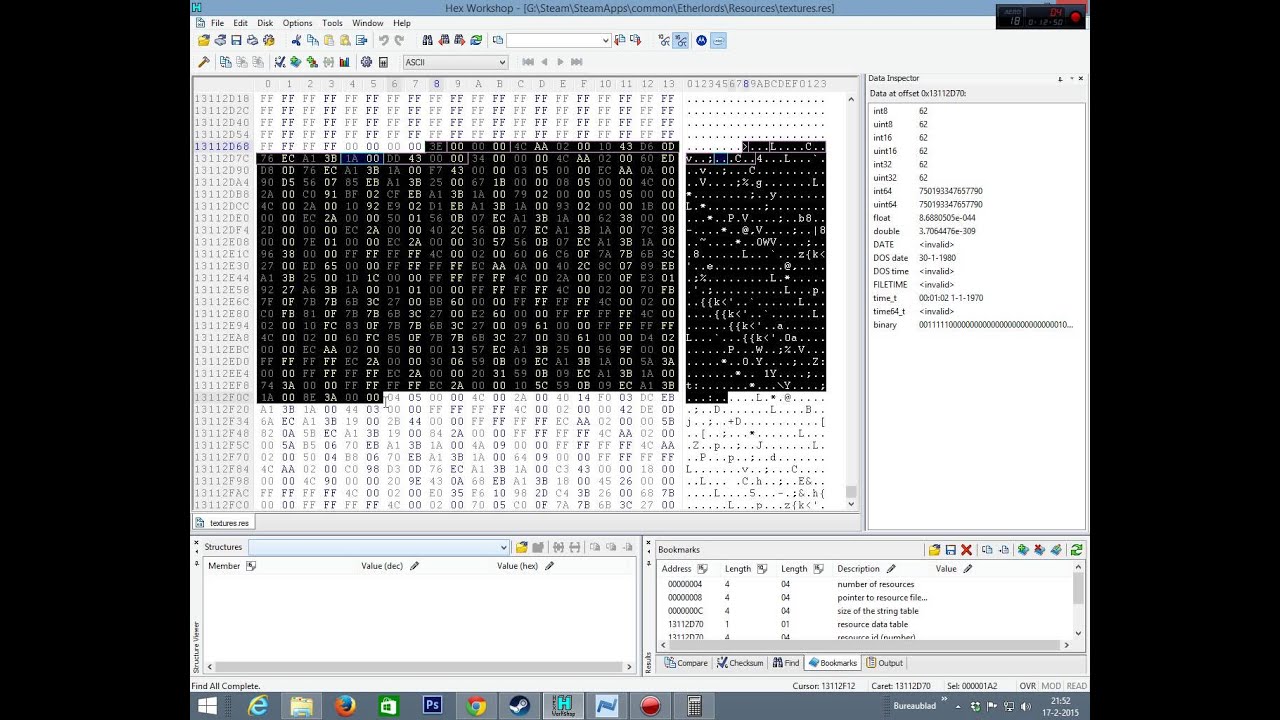This screenshot has height=720, width=1280.
Task: Save bookmarks with the floppy icon
Action: click(950, 550)
